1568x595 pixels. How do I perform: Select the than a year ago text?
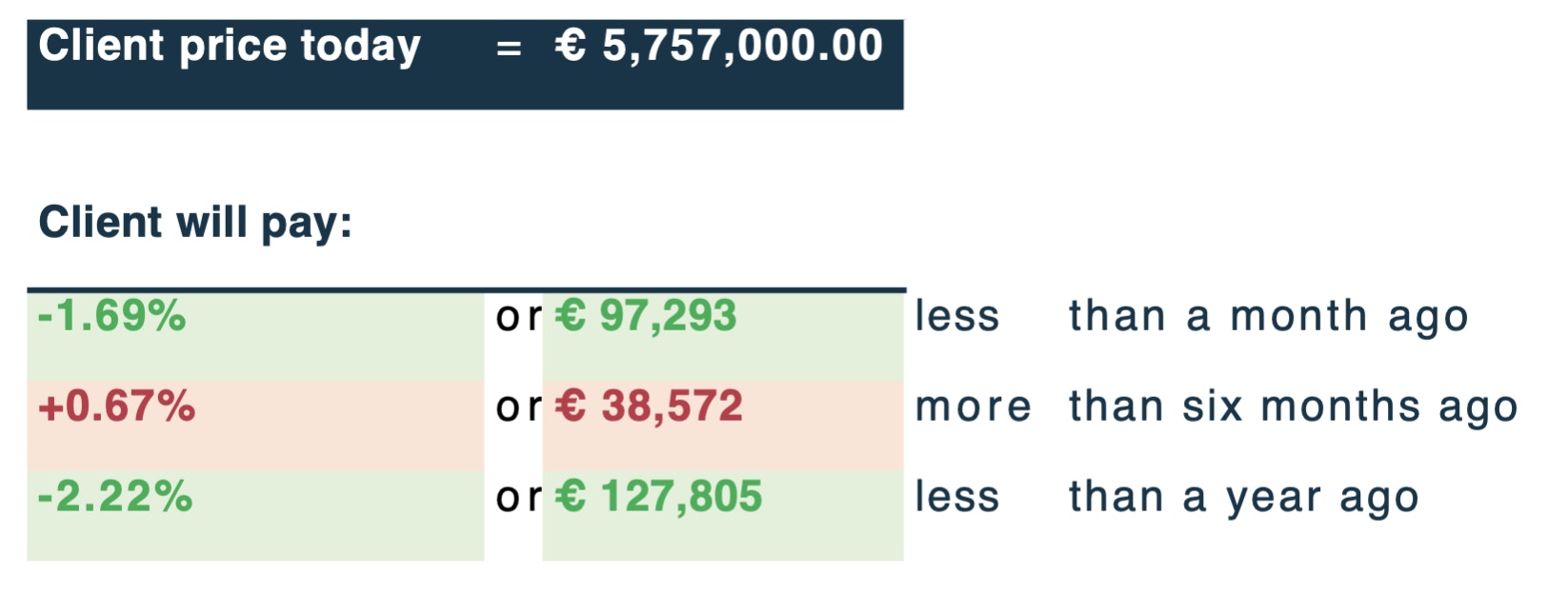click(x=1244, y=499)
